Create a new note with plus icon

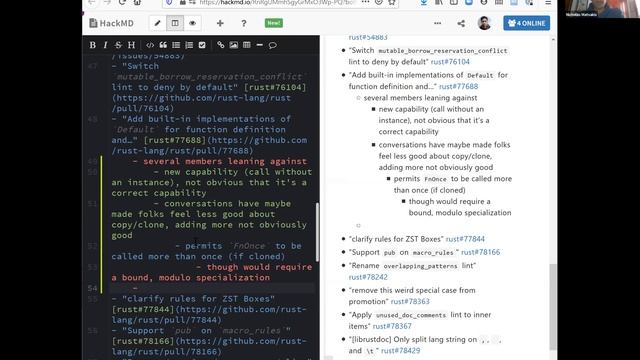coord(220,23)
